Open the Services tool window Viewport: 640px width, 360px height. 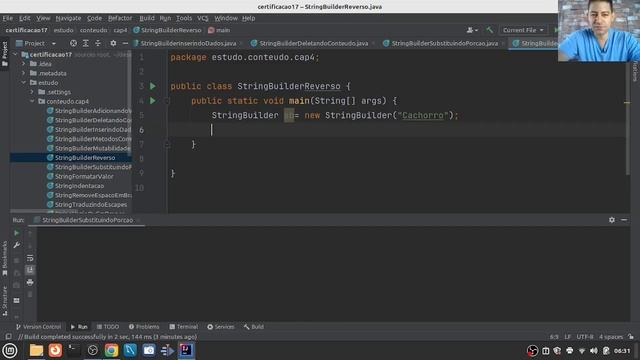pos(221,327)
